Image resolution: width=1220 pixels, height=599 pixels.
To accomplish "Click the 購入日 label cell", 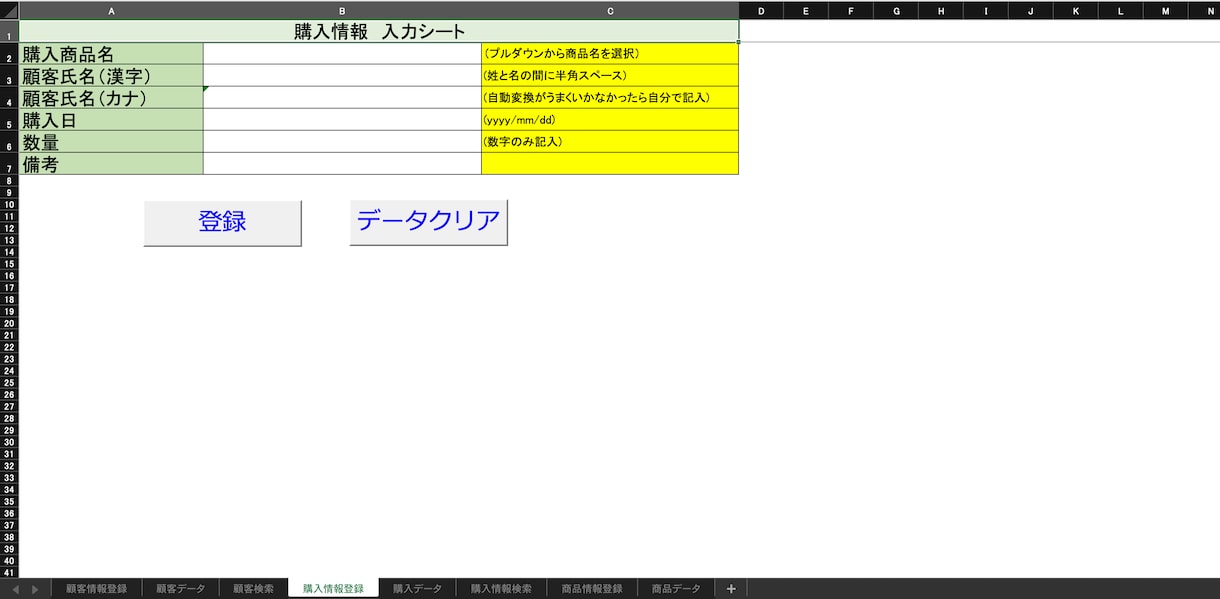I will (111, 120).
